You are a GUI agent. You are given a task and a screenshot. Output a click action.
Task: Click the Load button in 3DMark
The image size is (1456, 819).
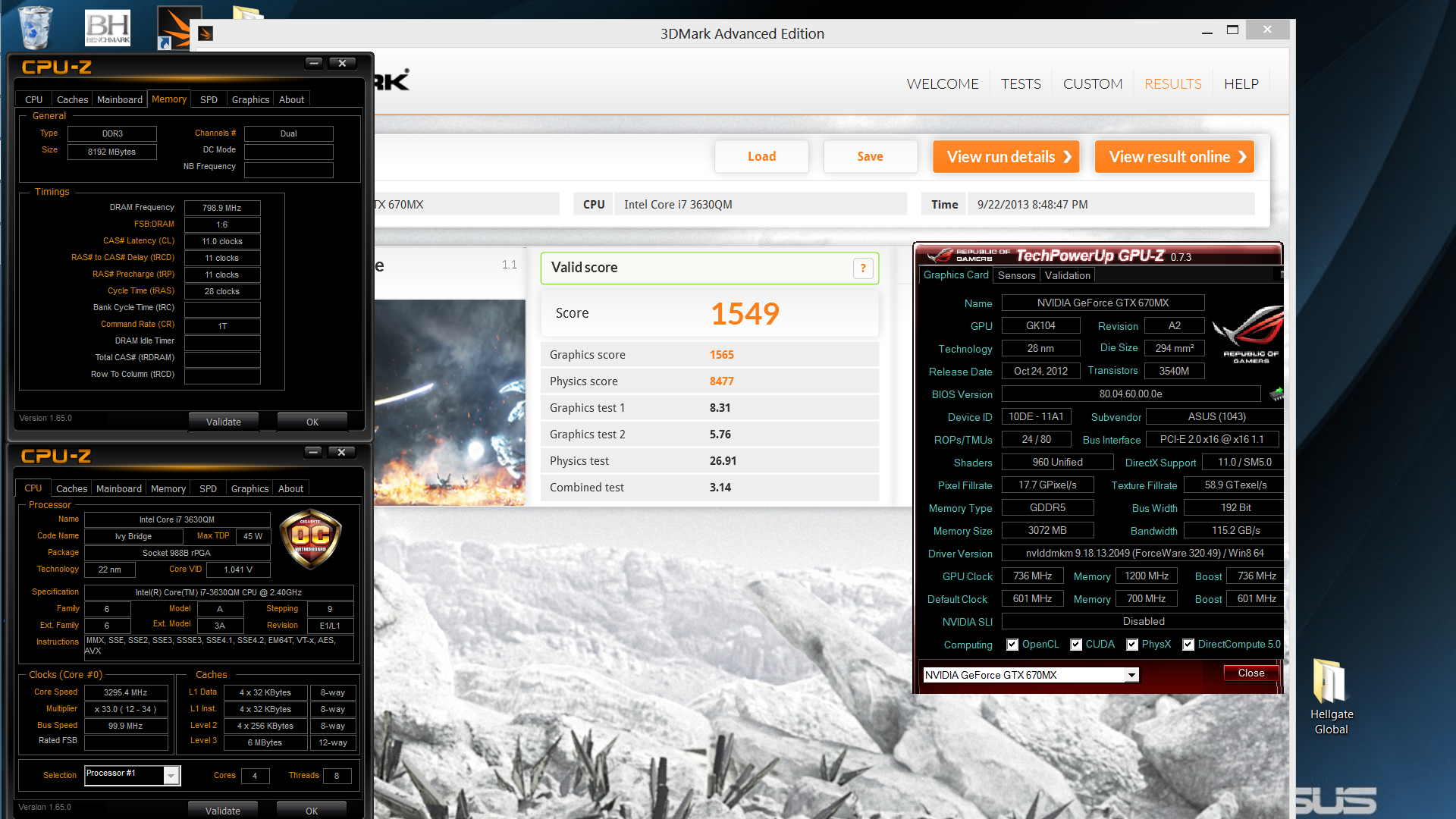coord(761,156)
